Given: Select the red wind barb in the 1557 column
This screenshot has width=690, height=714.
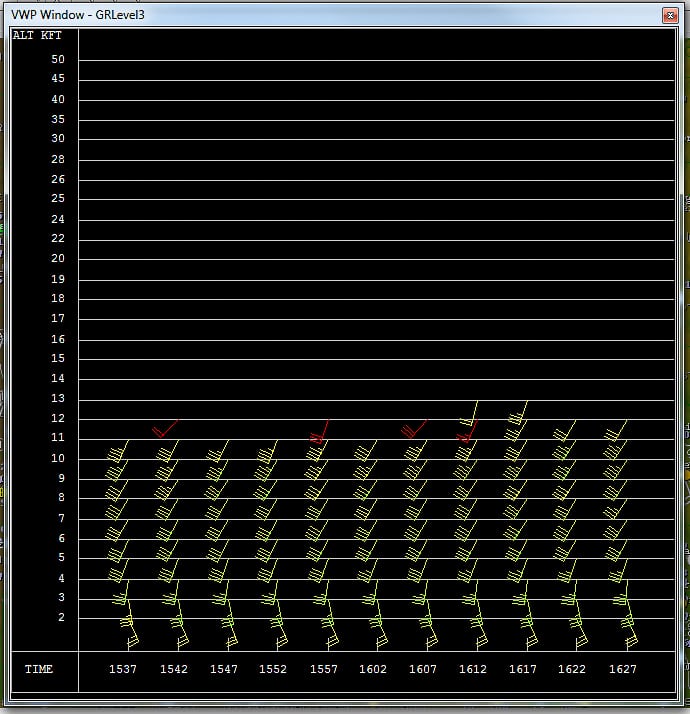Looking at the screenshot, I should click(x=320, y=431).
